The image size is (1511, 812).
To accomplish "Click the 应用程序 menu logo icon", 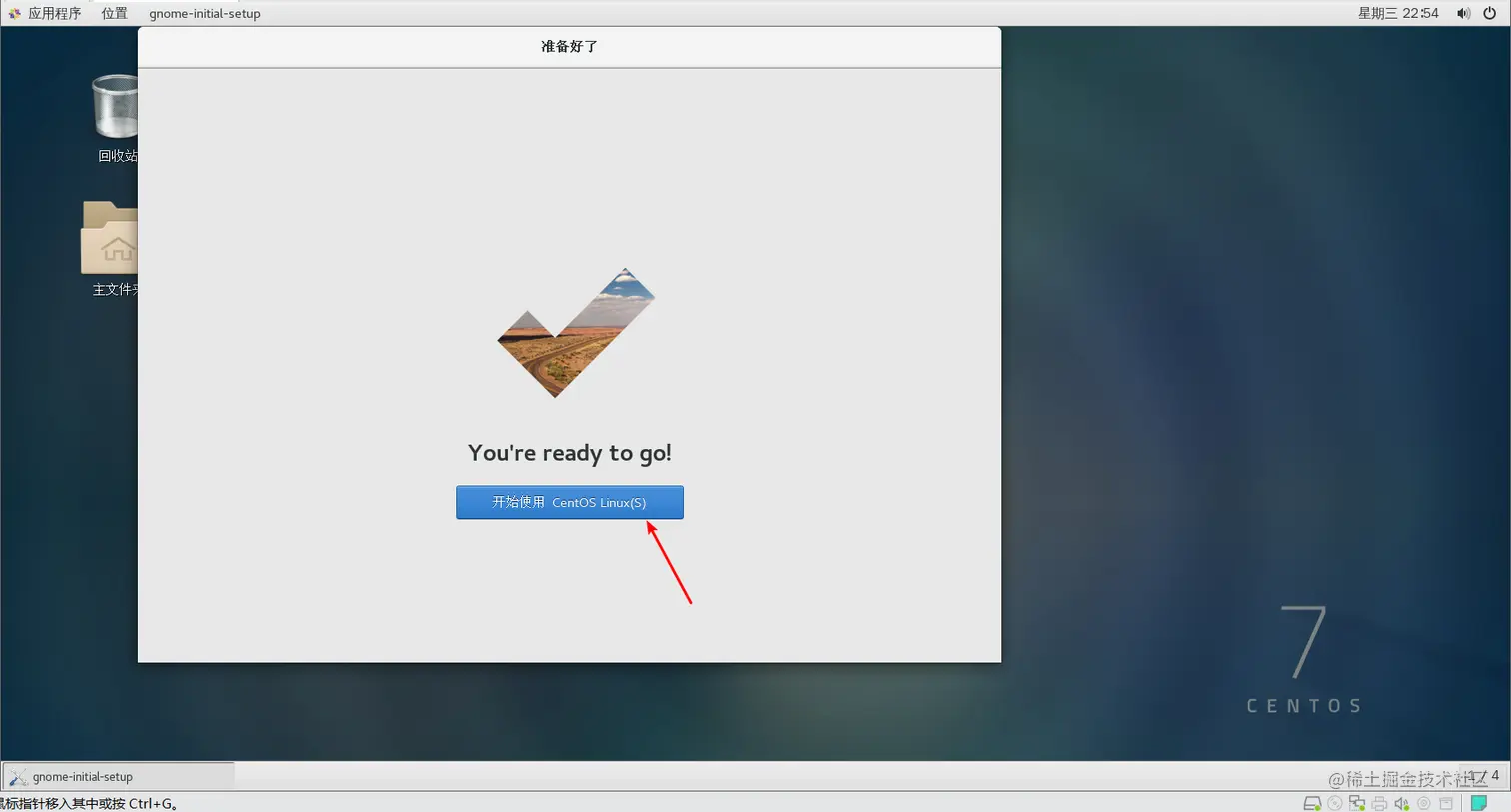I will pos(14,13).
